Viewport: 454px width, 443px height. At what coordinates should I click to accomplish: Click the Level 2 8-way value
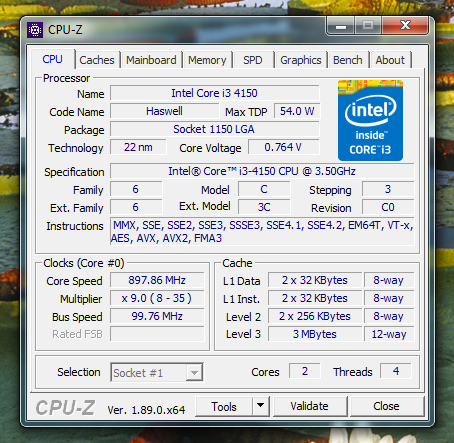click(x=389, y=316)
